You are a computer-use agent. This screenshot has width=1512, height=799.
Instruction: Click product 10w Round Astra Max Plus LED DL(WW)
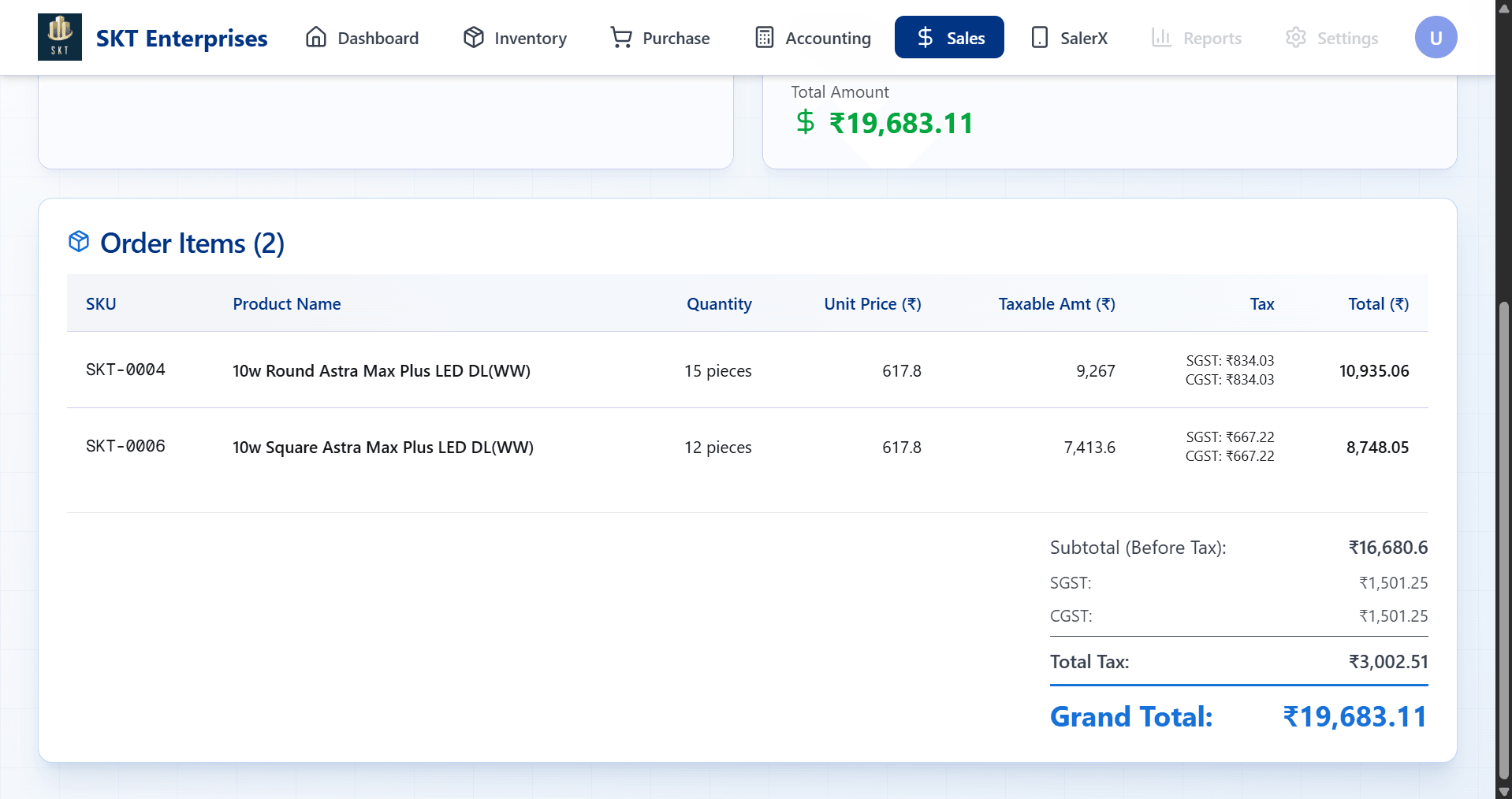(382, 370)
